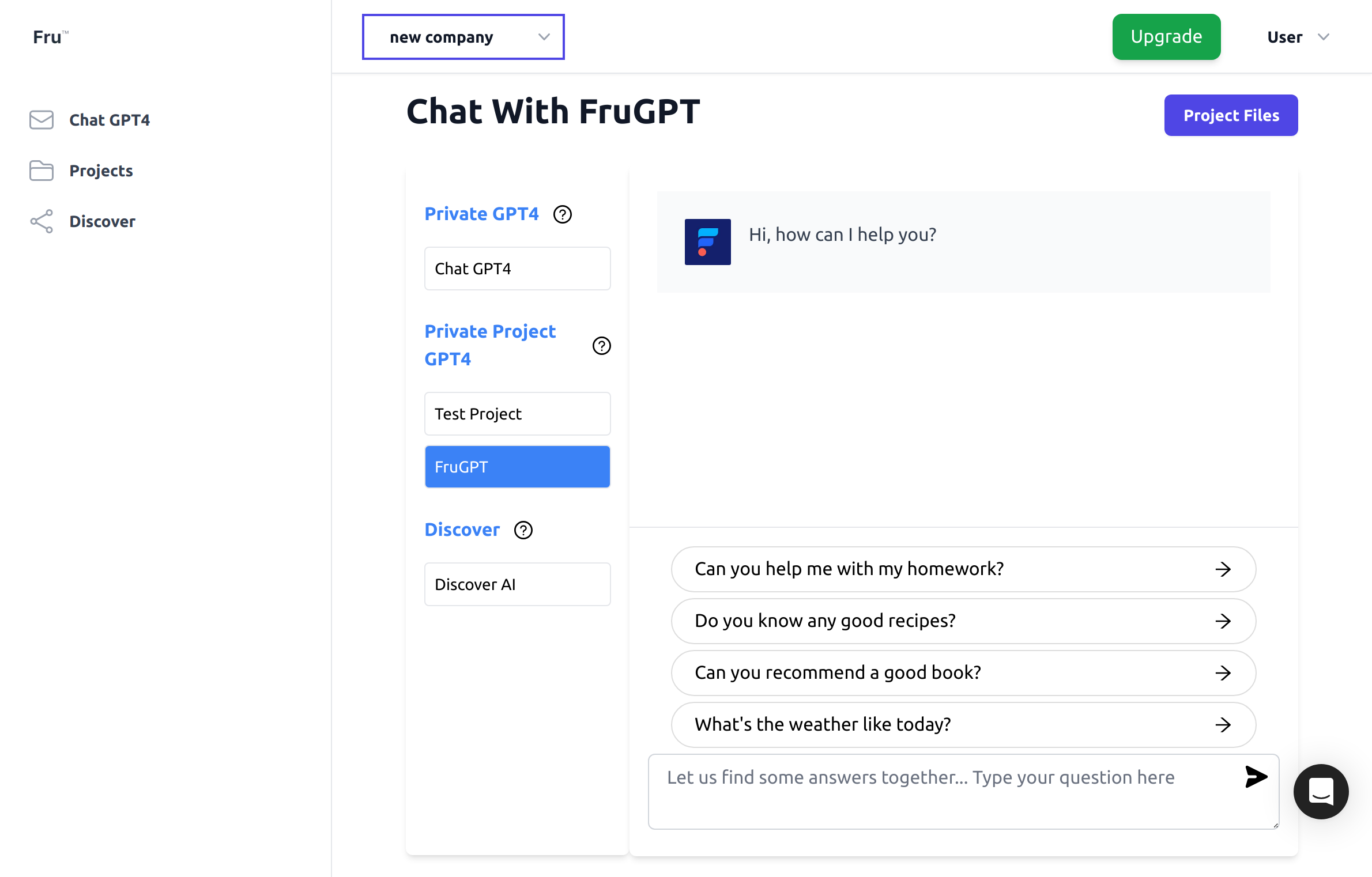Toggle to Chat GPT4 mode
The height and width of the screenshot is (877, 1372).
click(517, 267)
